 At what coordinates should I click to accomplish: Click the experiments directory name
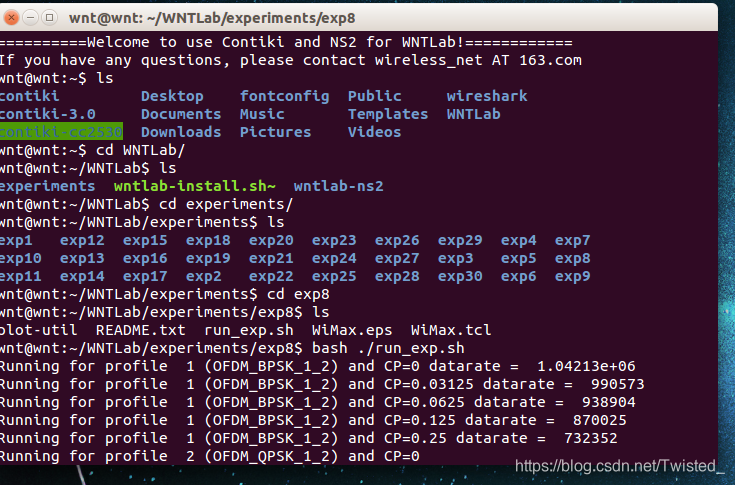click(x=47, y=187)
